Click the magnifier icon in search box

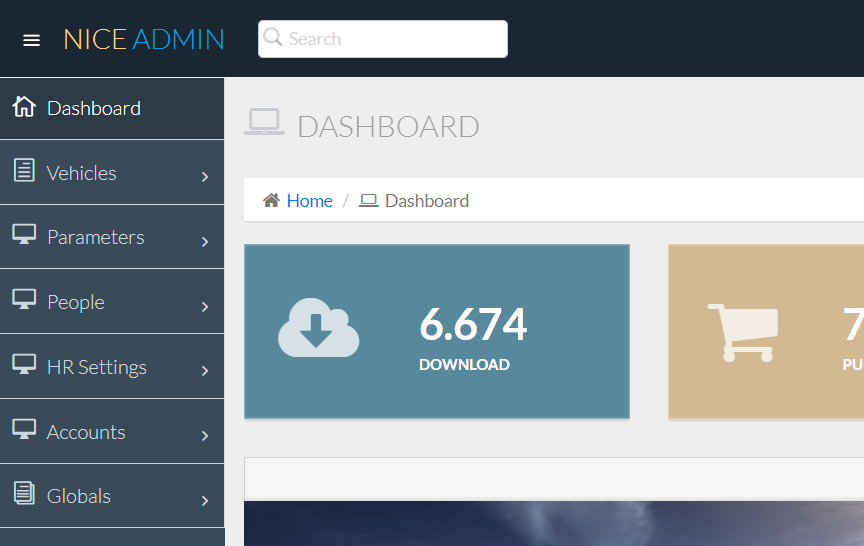pos(272,37)
